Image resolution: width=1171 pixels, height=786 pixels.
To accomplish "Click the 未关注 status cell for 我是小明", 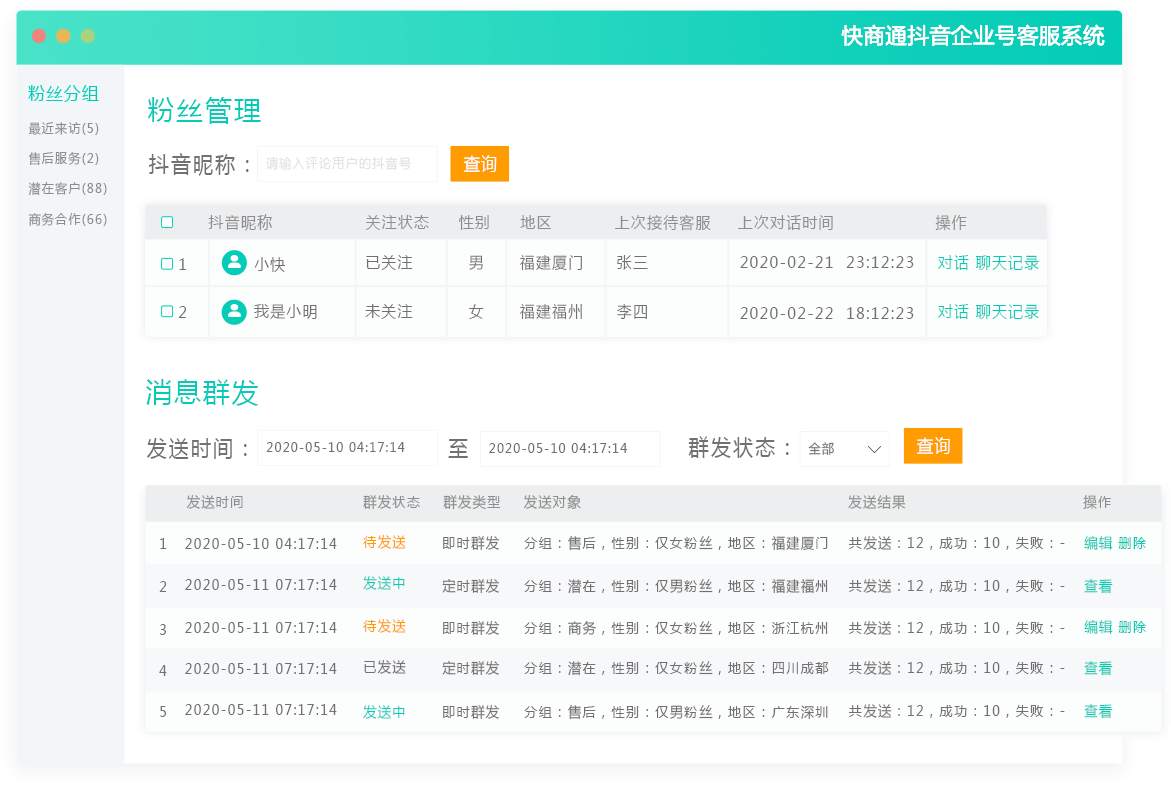I will 389,312.
